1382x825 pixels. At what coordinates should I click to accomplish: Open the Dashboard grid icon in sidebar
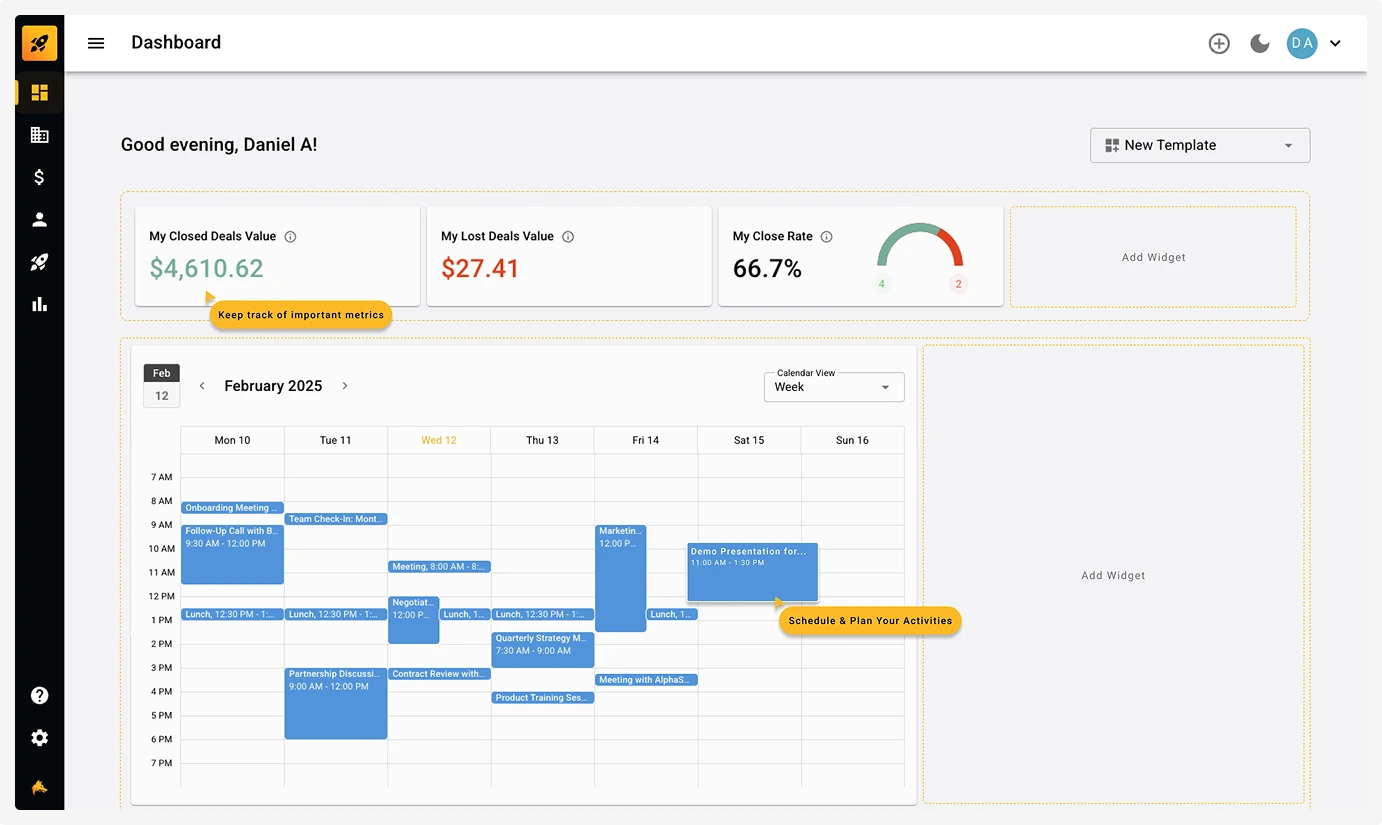click(x=39, y=92)
